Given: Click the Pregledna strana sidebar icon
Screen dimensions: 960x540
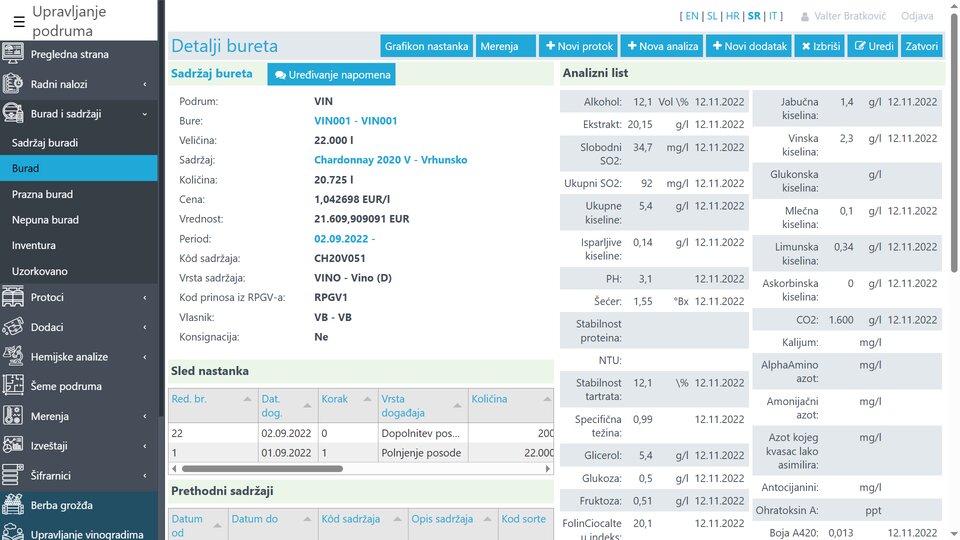Looking at the screenshot, I should pos(14,55).
